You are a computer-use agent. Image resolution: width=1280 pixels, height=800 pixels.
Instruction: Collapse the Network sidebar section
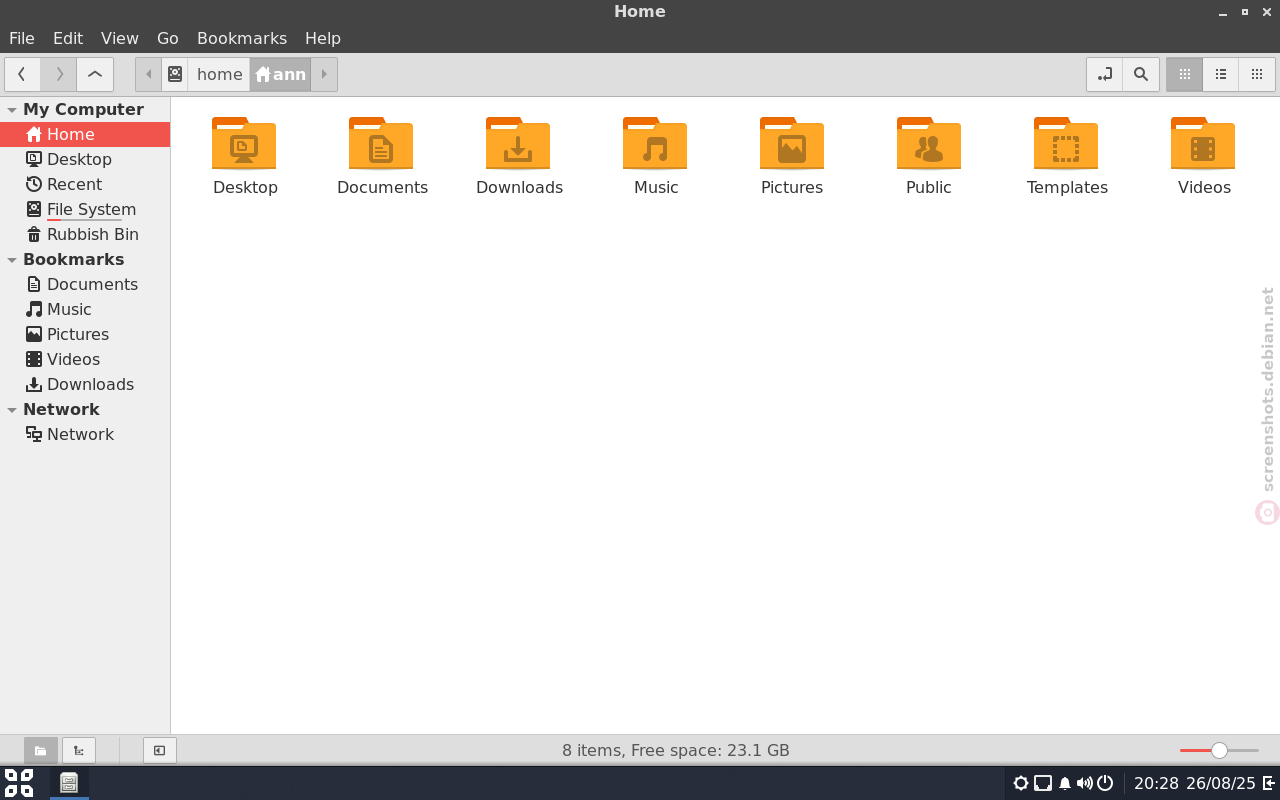[x=12, y=410]
